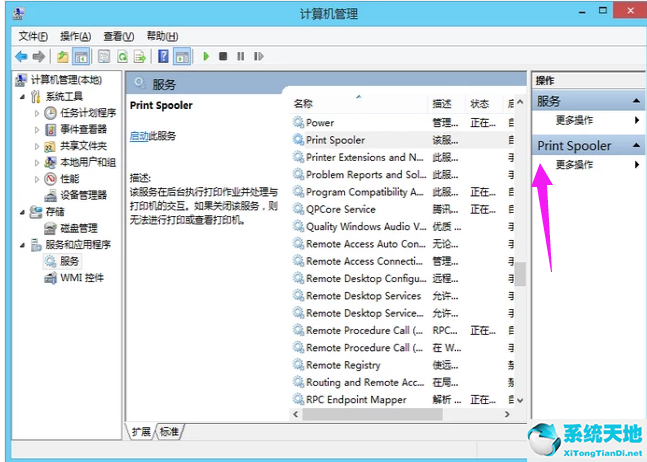Click the Power service gear icon

pyautogui.click(x=298, y=122)
